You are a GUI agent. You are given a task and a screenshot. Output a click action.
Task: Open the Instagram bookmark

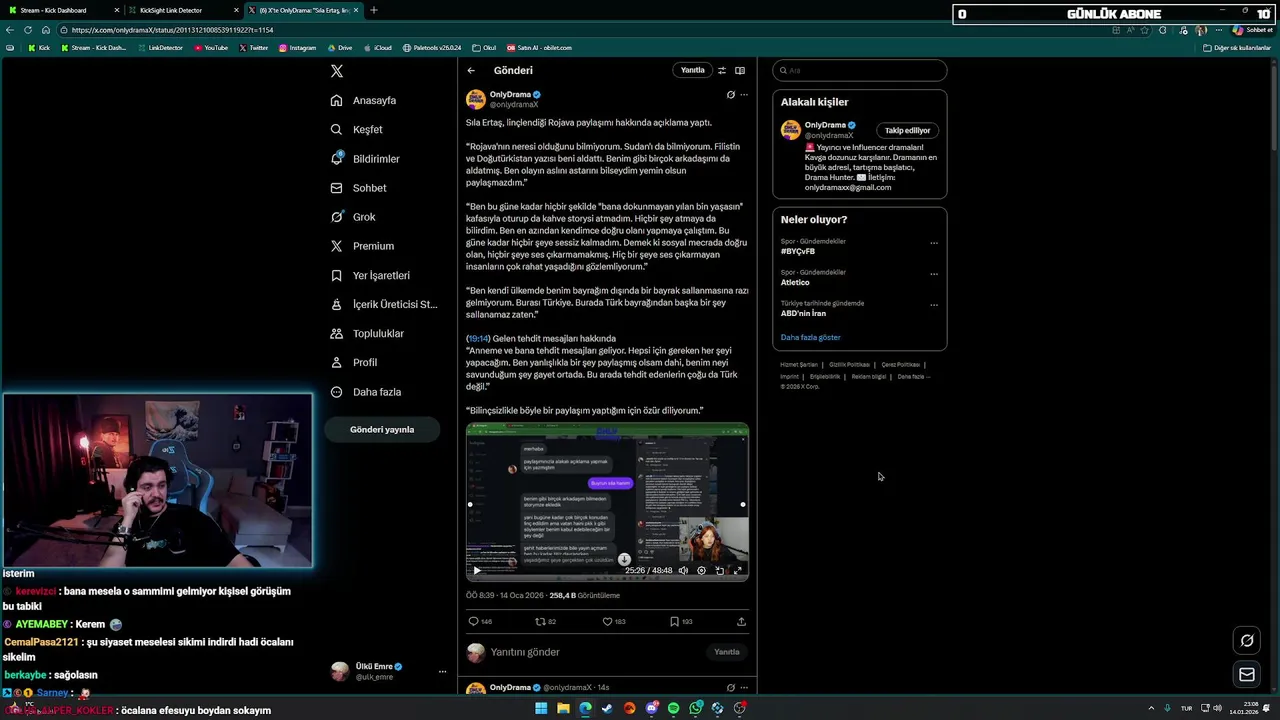[297, 48]
